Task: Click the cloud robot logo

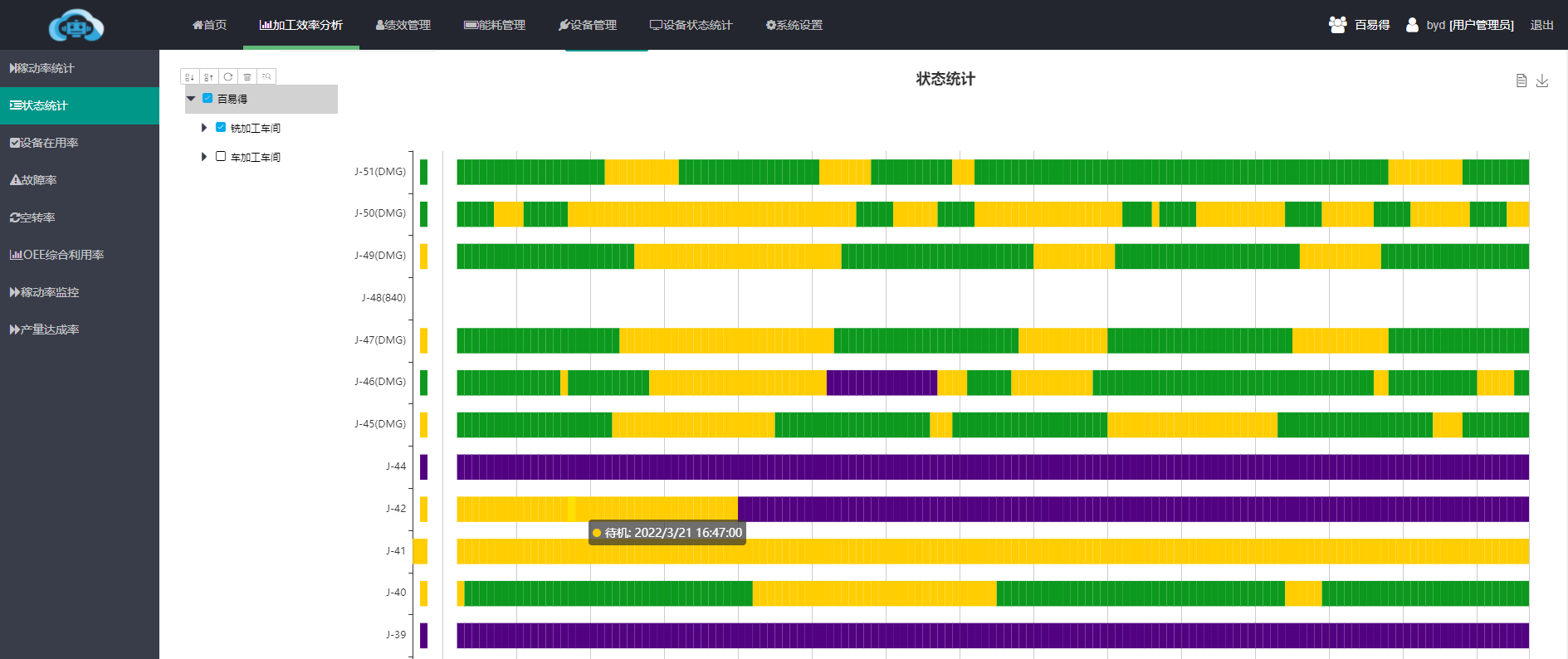Action: pos(76,25)
